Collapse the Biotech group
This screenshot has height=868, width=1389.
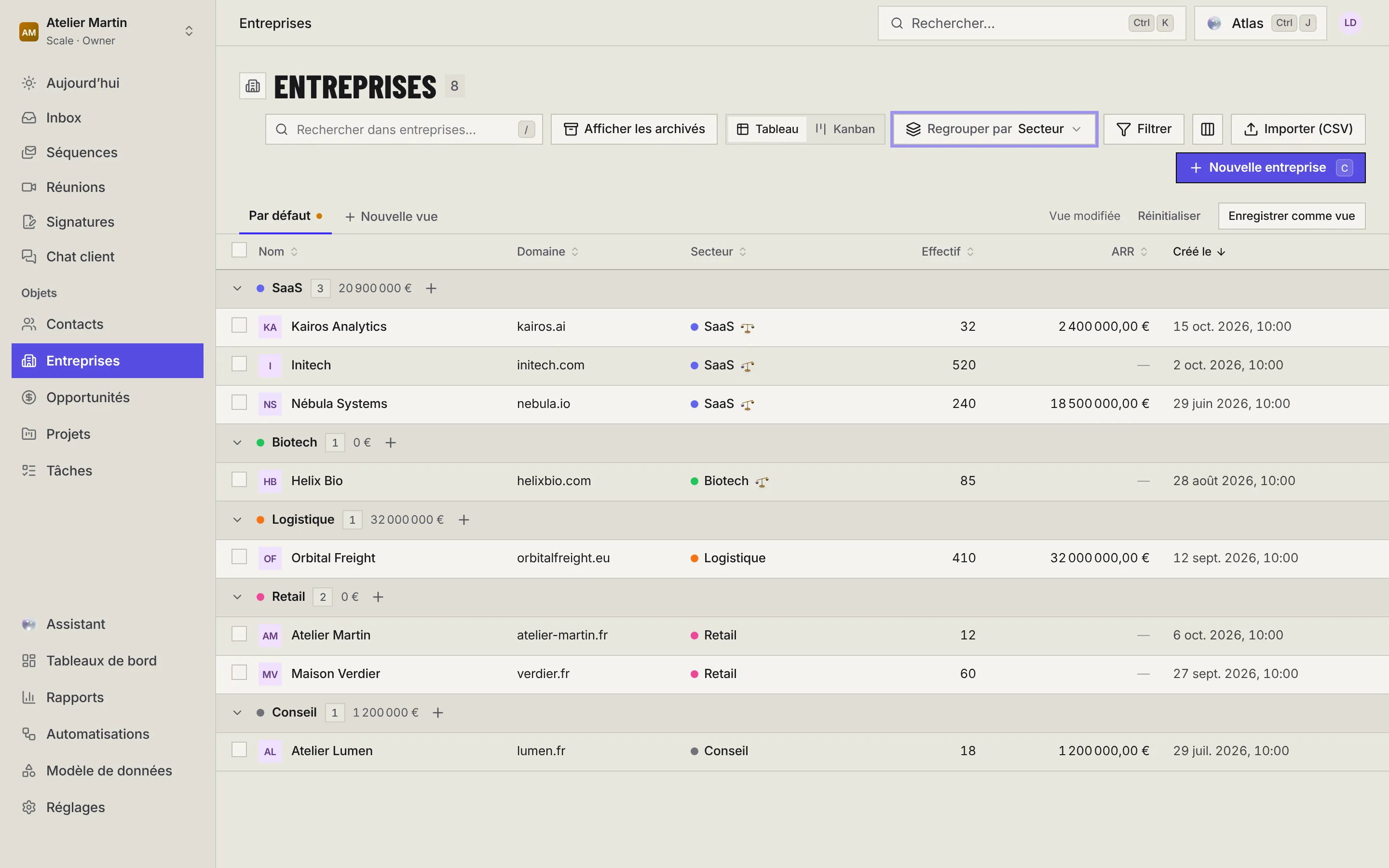tap(237, 443)
